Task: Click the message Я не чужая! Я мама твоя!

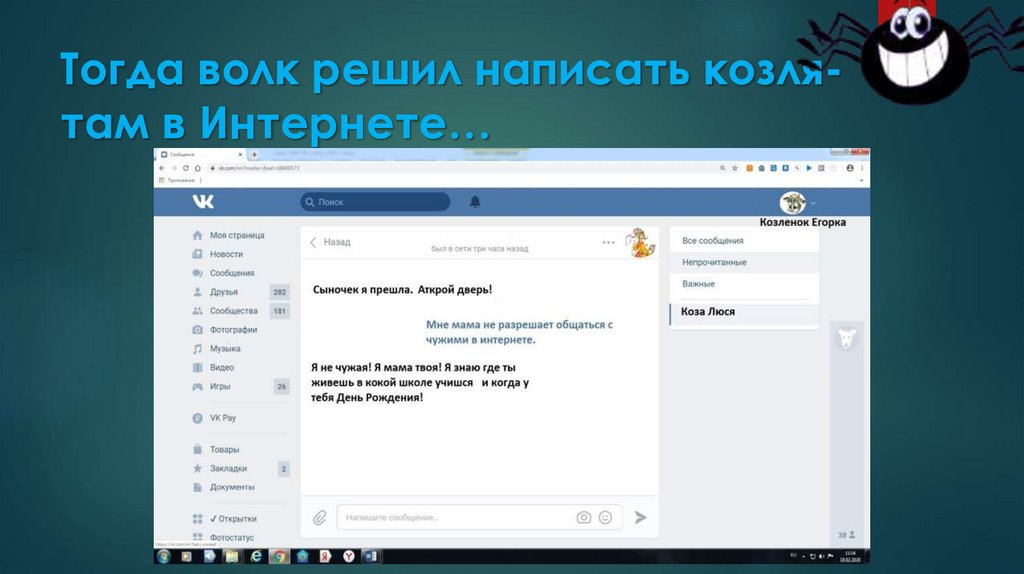Action: (x=420, y=382)
